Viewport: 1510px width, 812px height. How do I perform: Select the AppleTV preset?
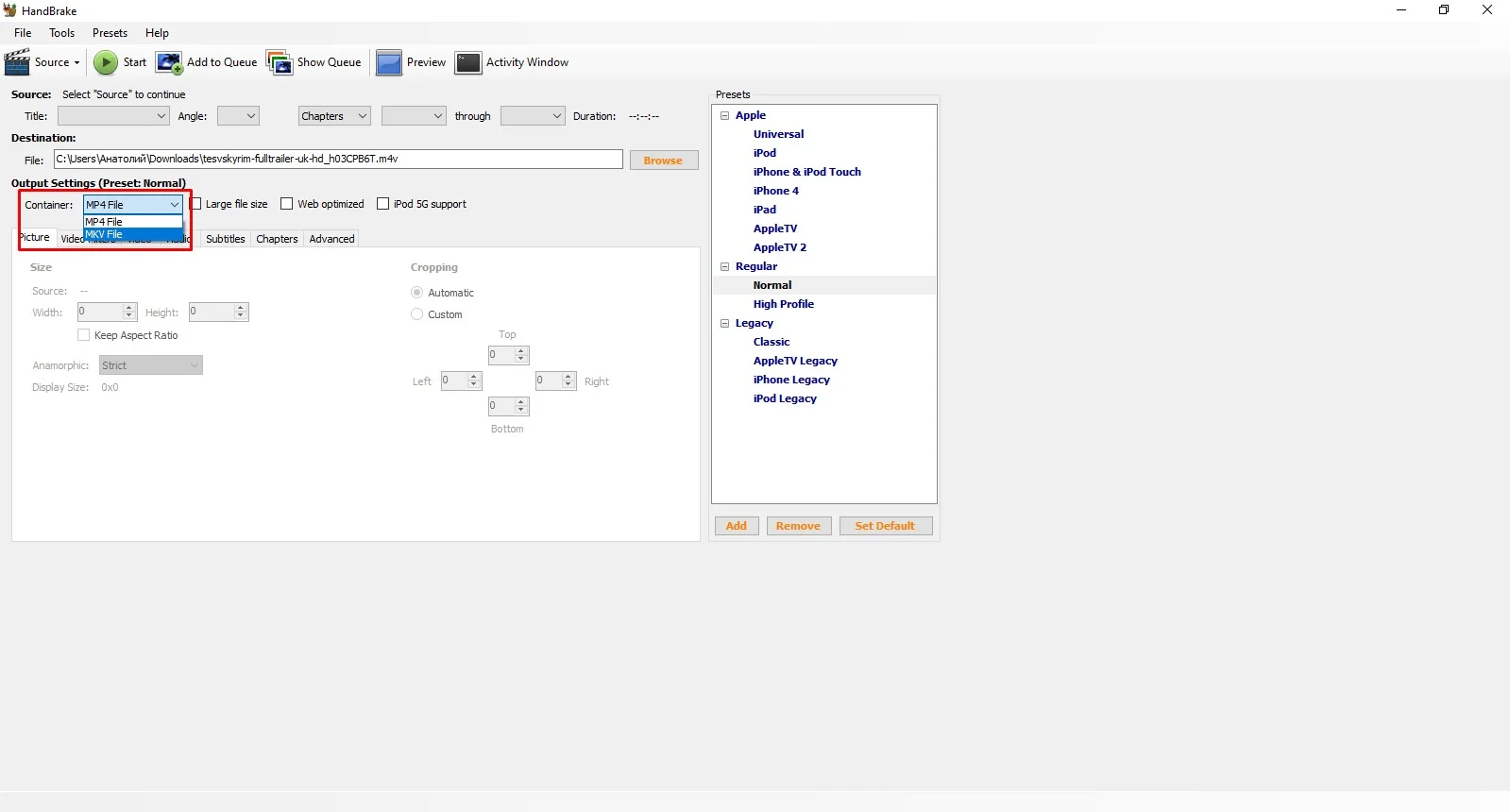point(775,228)
